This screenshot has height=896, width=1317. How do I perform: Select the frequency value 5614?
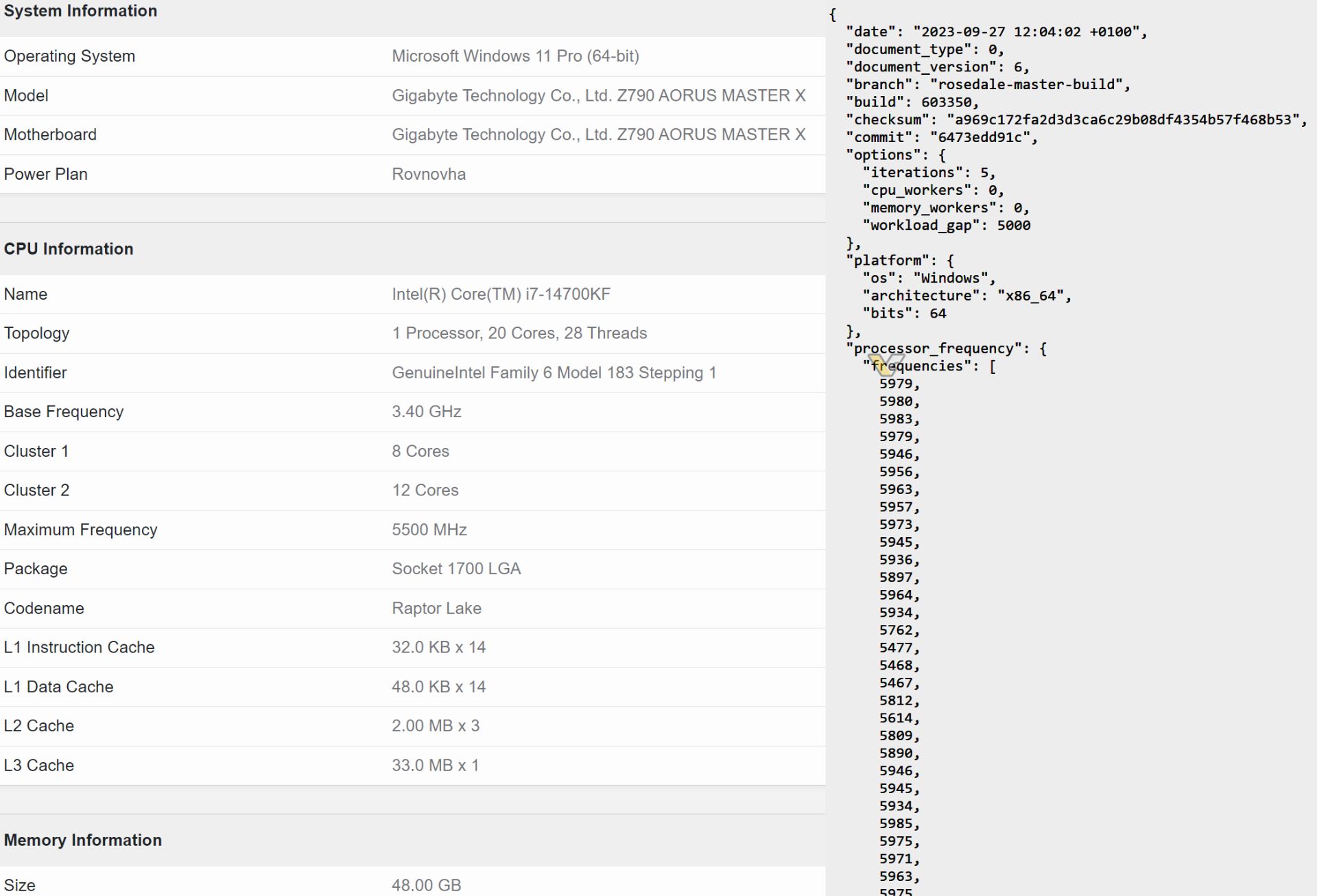point(896,718)
